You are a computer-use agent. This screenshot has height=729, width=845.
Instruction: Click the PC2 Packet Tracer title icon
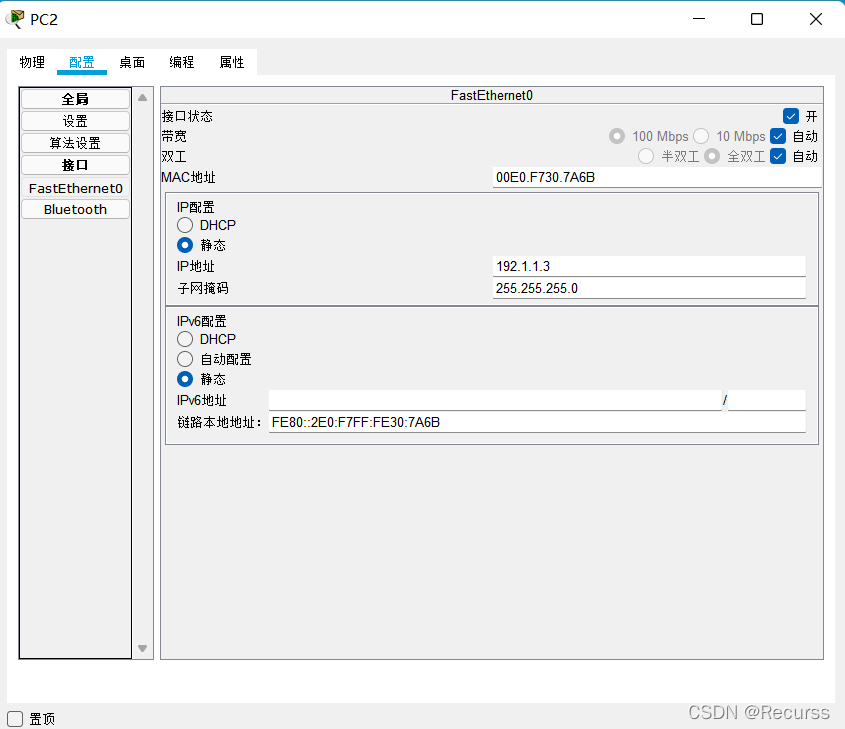[15, 19]
